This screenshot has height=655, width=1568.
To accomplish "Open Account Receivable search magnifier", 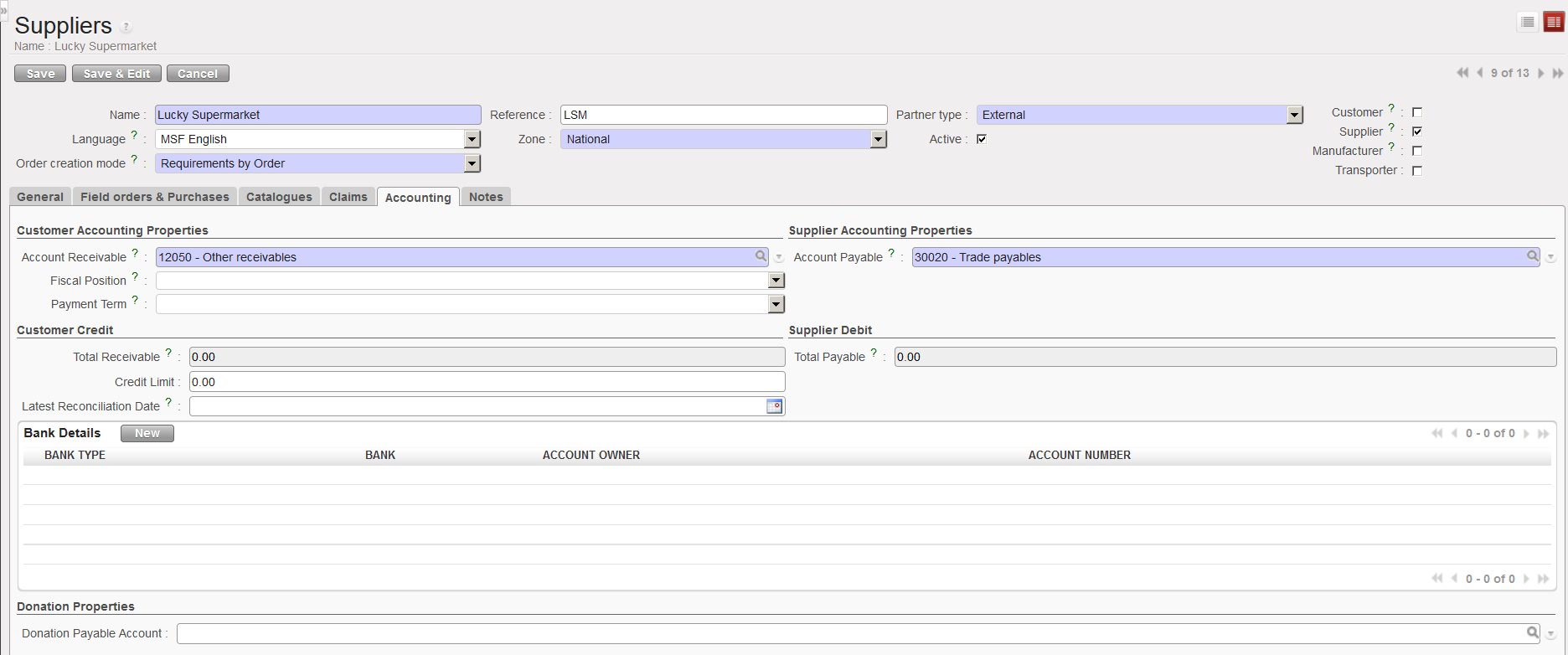I will [x=761, y=256].
